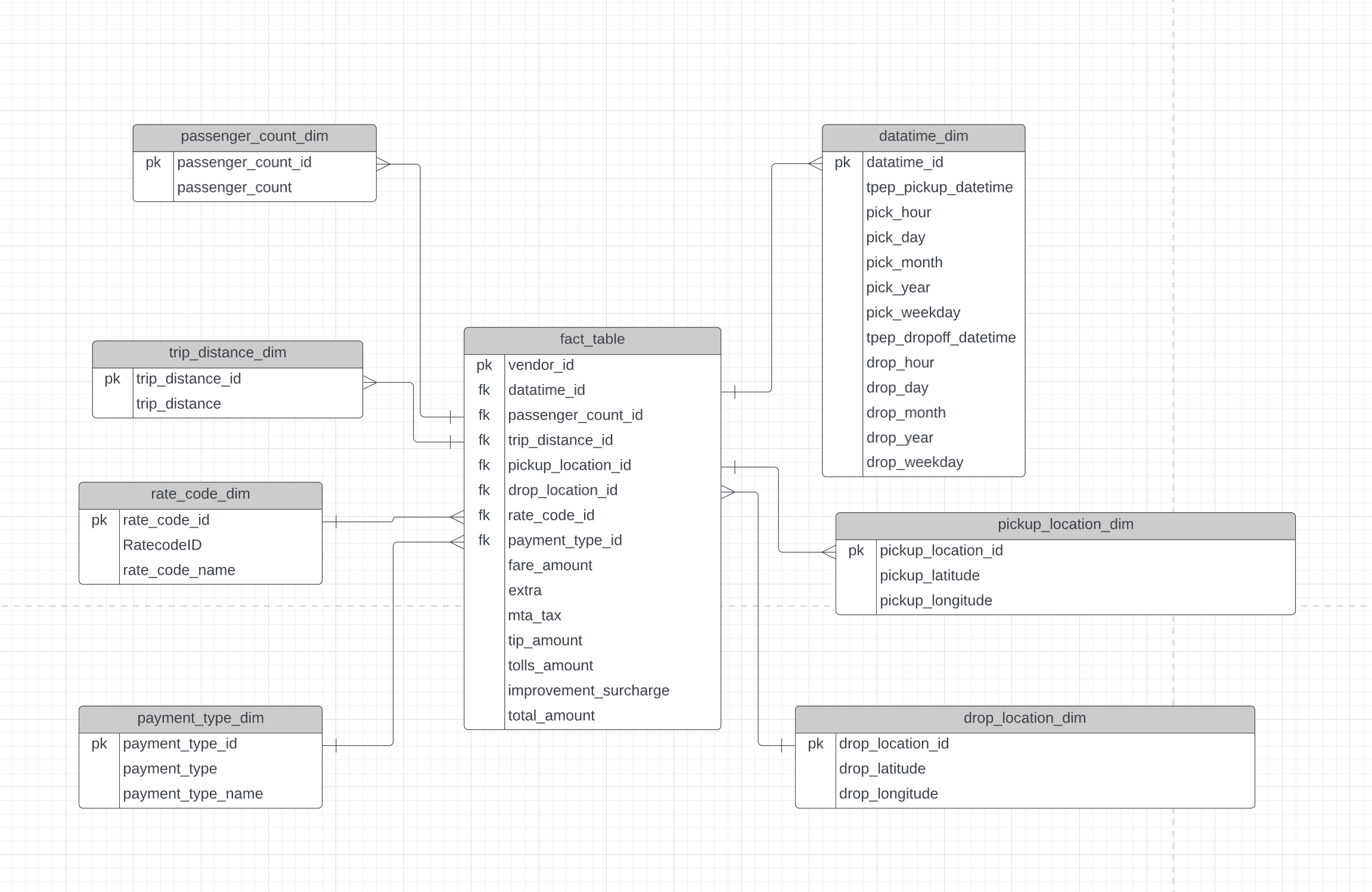This screenshot has width=1372, height=892.
Task: Click the trip_distance_dim table title
Action: click(x=227, y=352)
